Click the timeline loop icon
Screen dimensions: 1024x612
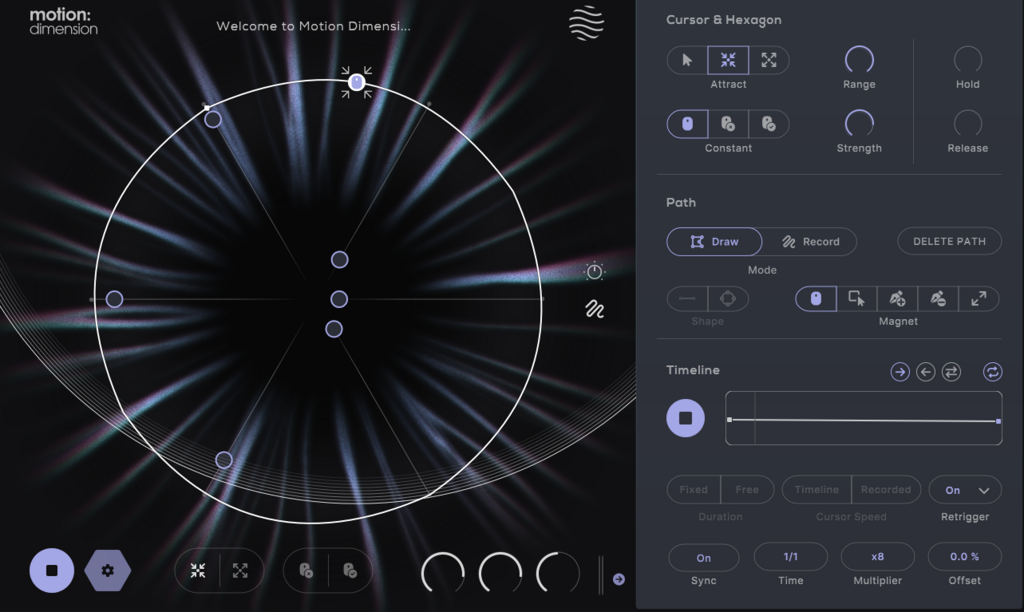[x=992, y=372]
